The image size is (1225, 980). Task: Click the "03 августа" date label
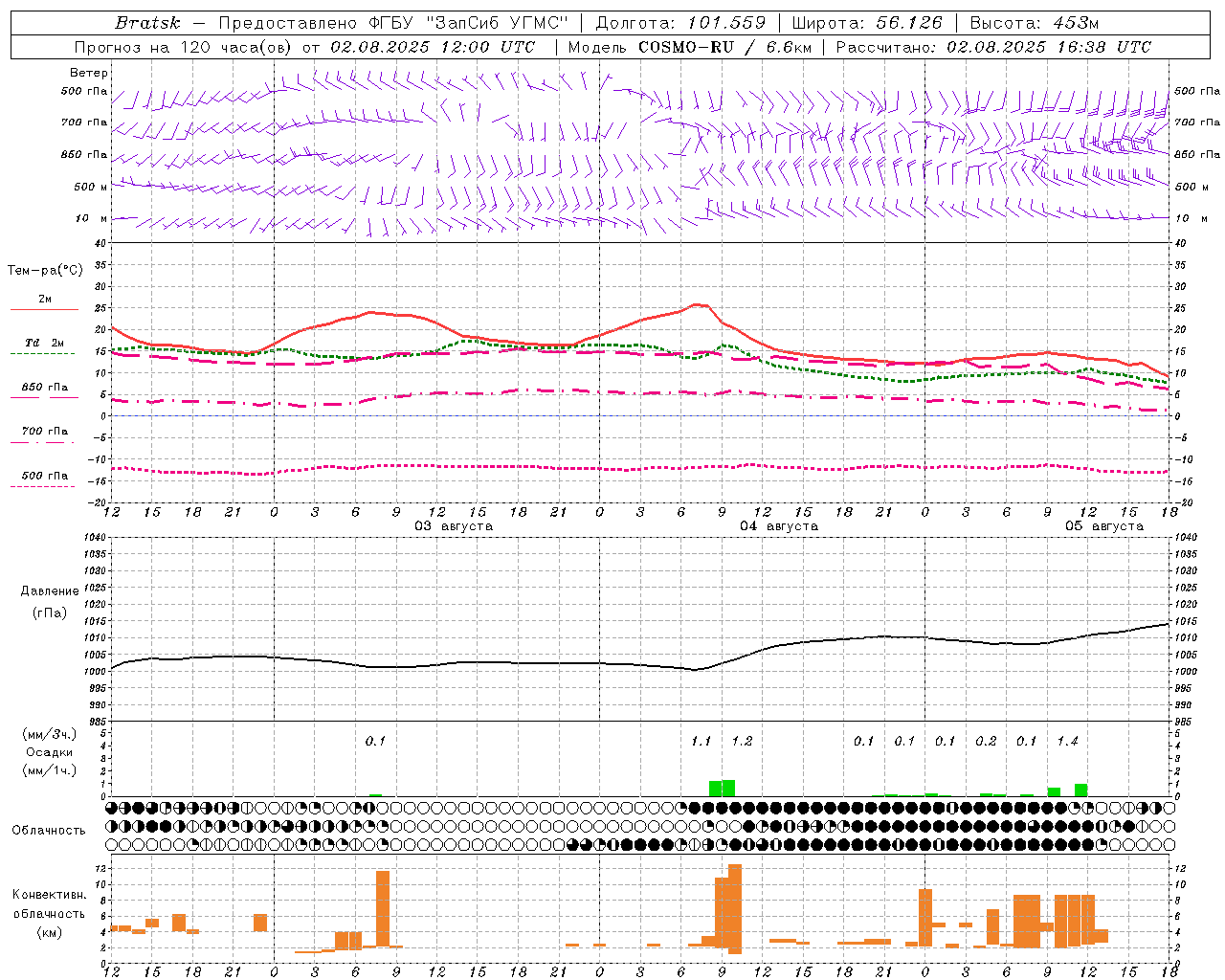point(454,526)
